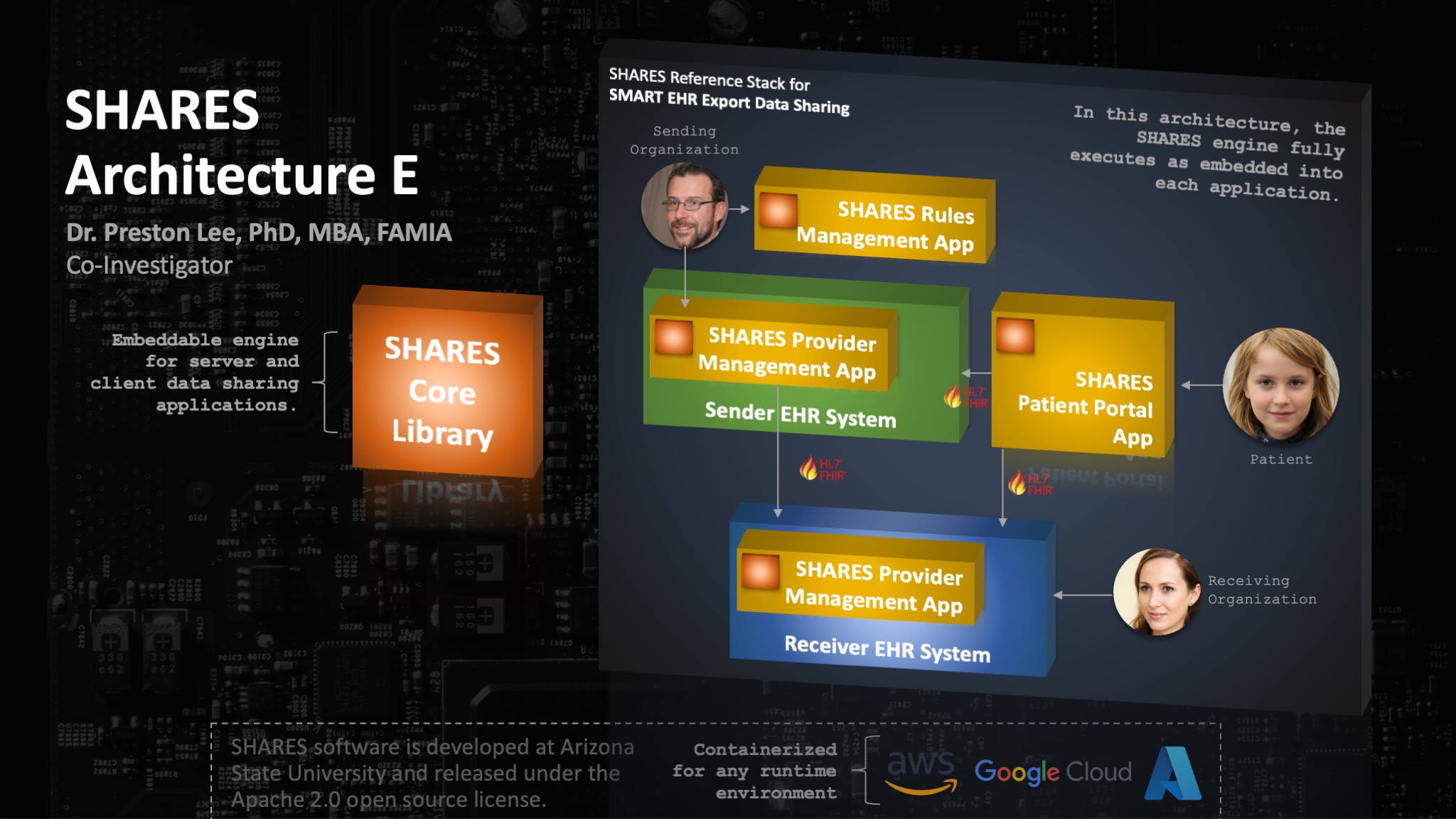Viewport: 1456px width, 819px height.
Task: Select the Sender EHR System's Provider Management App
Action: click(x=773, y=344)
